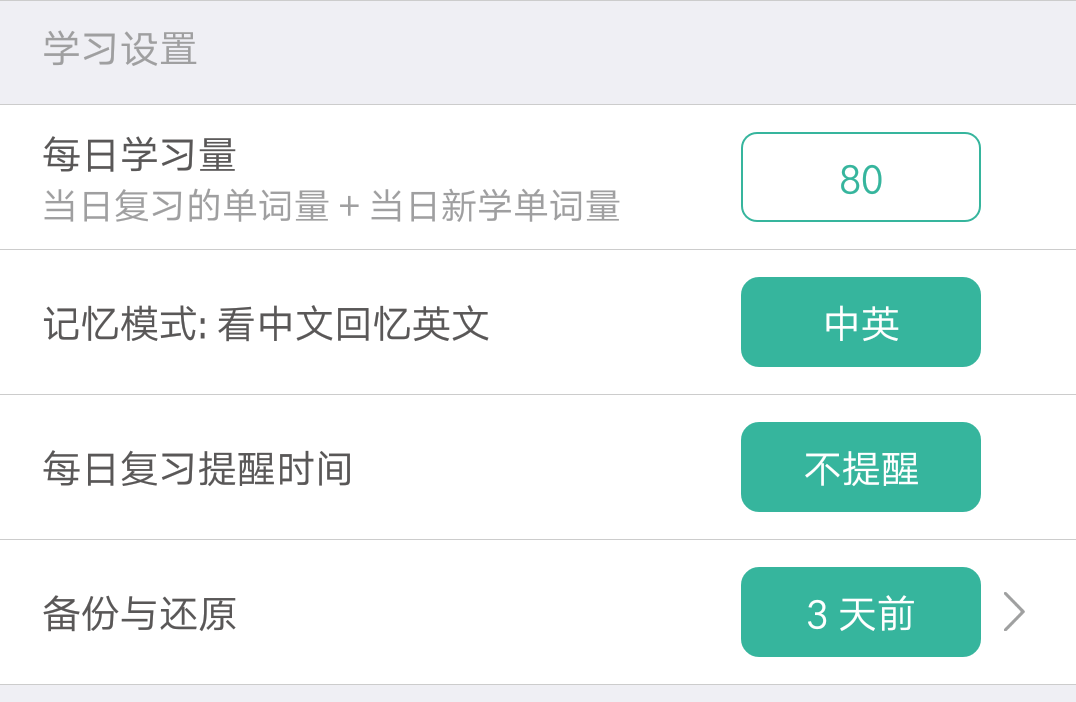Open the 每日复习提醒时间 row label

[x=198, y=469]
